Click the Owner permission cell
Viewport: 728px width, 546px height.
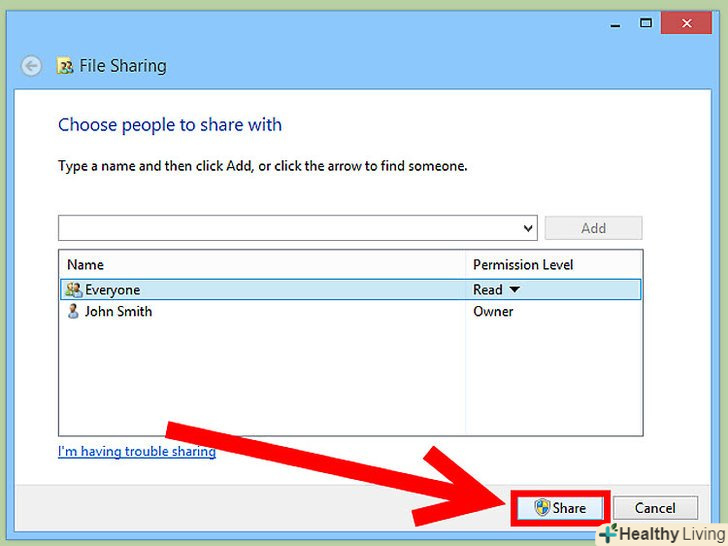493,312
